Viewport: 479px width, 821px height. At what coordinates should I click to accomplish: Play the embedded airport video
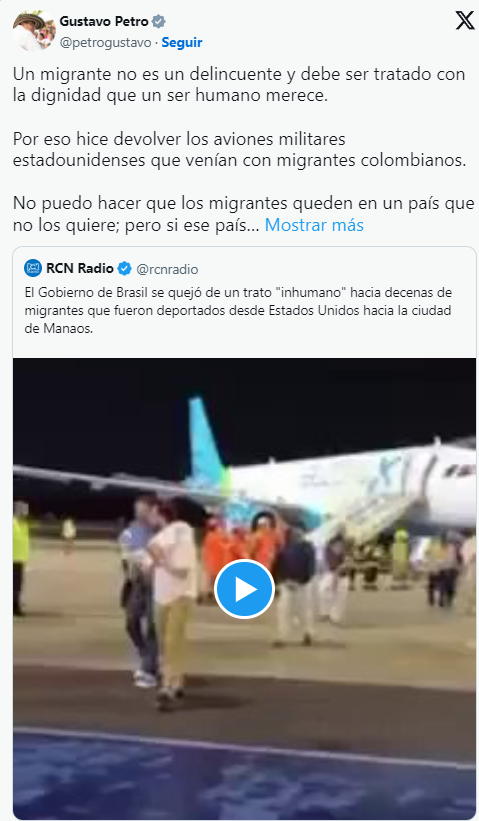point(244,590)
